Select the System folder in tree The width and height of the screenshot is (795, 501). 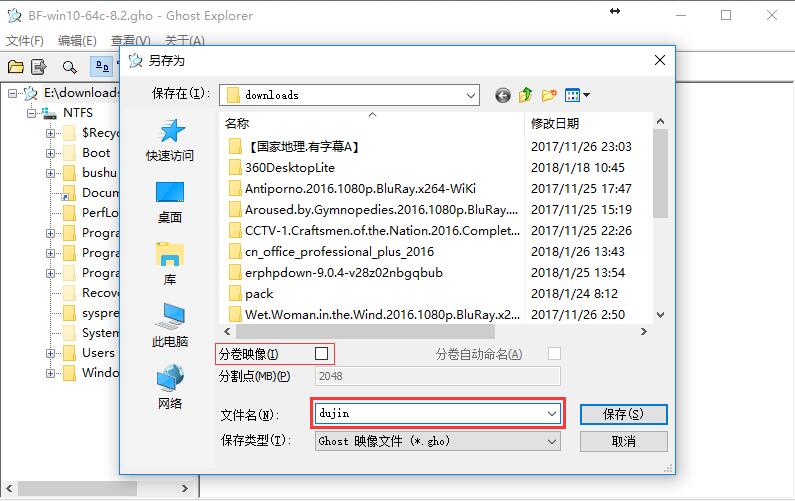pyautogui.click(x=93, y=333)
